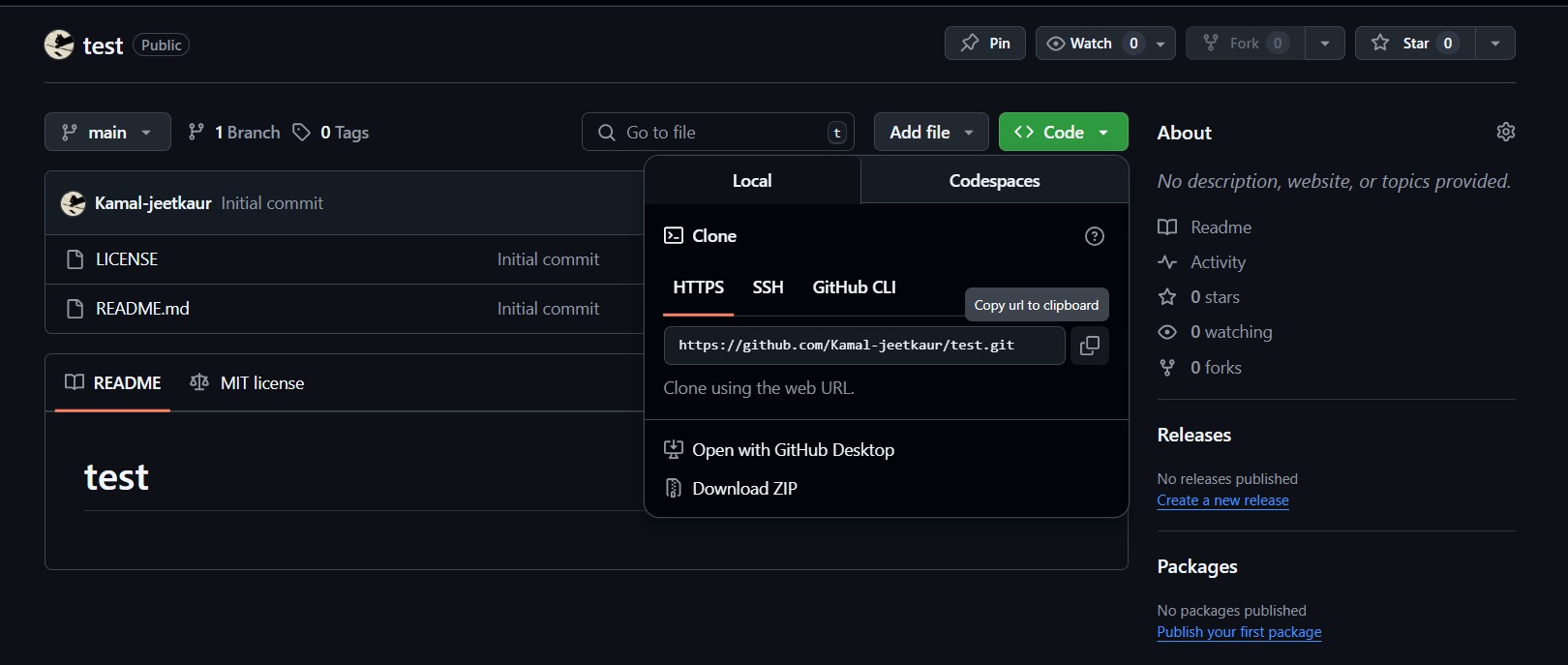Click the commit author avatar in file list
This screenshot has width=1568, height=665.
73,203
